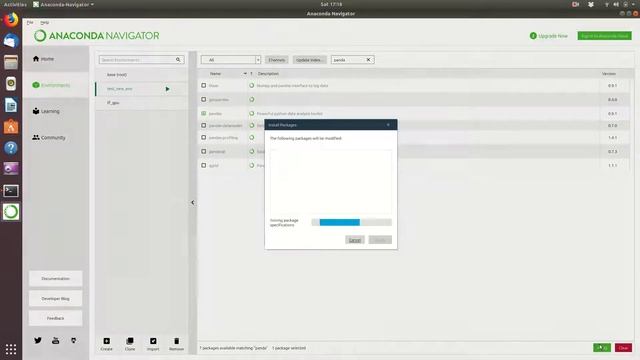The image size is (640, 360).
Task: Click the magnifier in Search Environments
Action: (x=178, y=60)
